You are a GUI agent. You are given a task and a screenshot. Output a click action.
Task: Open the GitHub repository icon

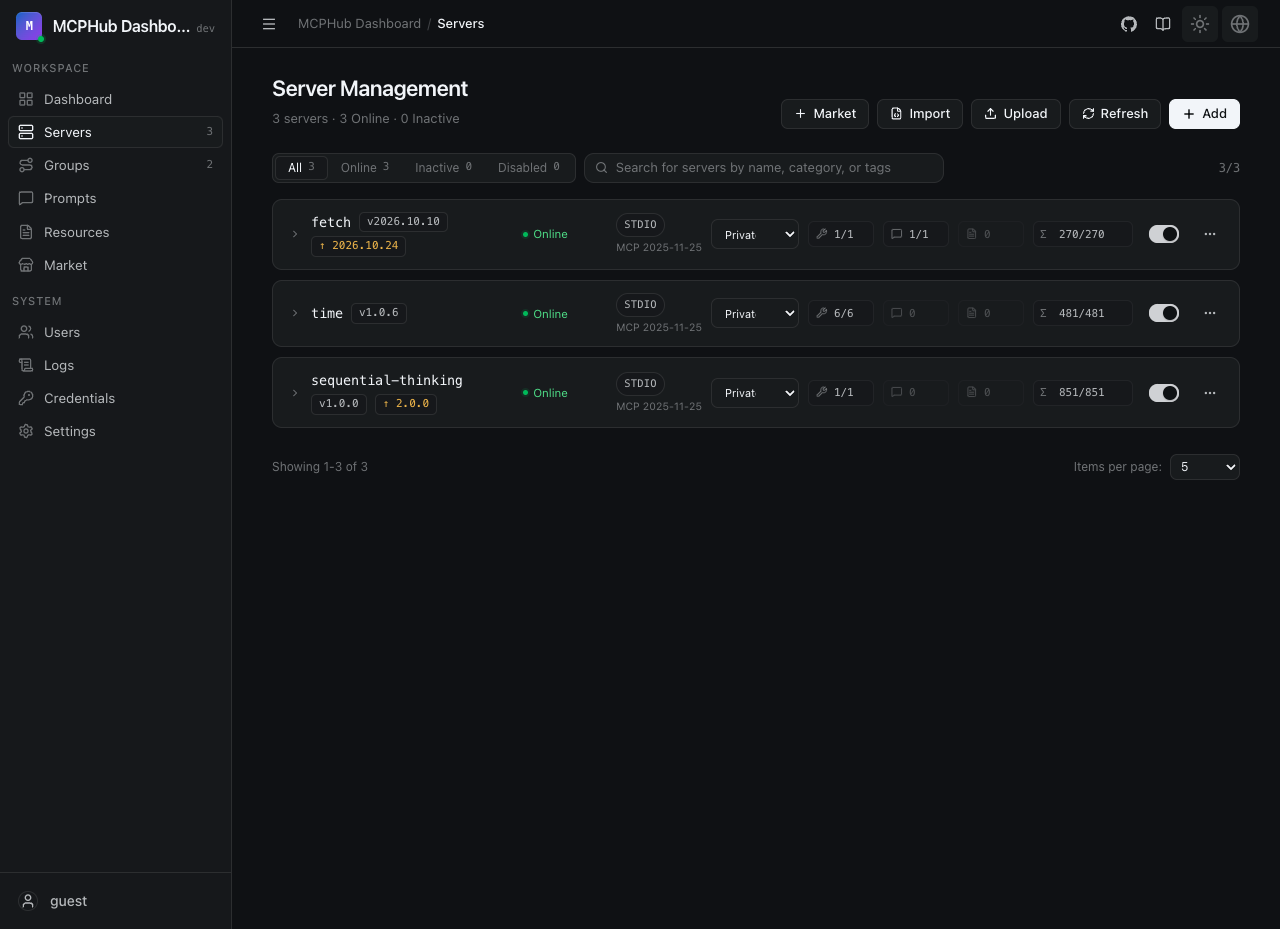1129,24
